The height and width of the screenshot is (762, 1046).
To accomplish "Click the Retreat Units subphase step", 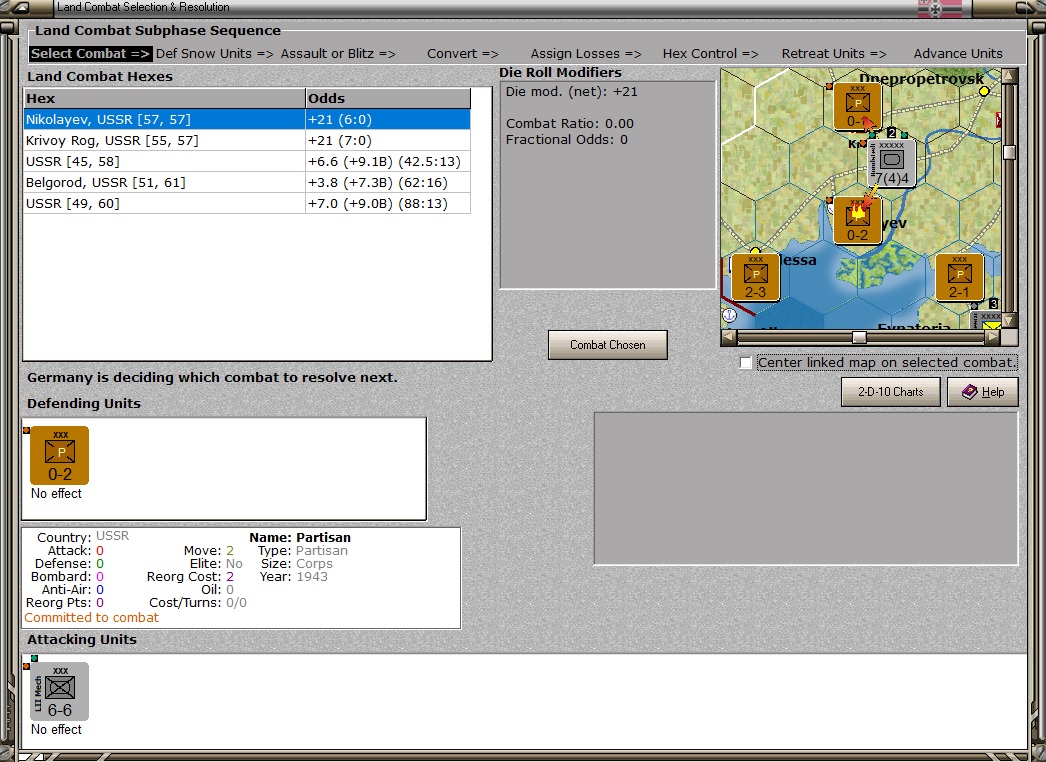I will tap(835, 53).
